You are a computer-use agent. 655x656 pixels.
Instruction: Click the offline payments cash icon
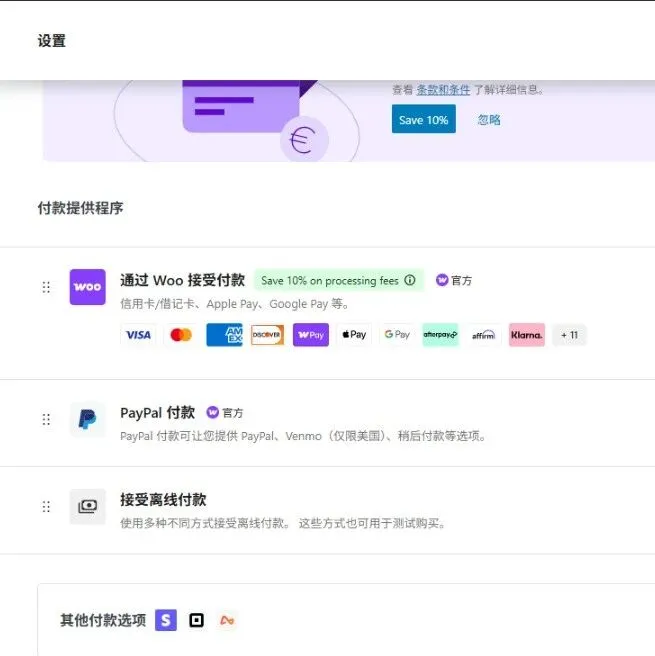pyautogui.click(x=87, y=507)
